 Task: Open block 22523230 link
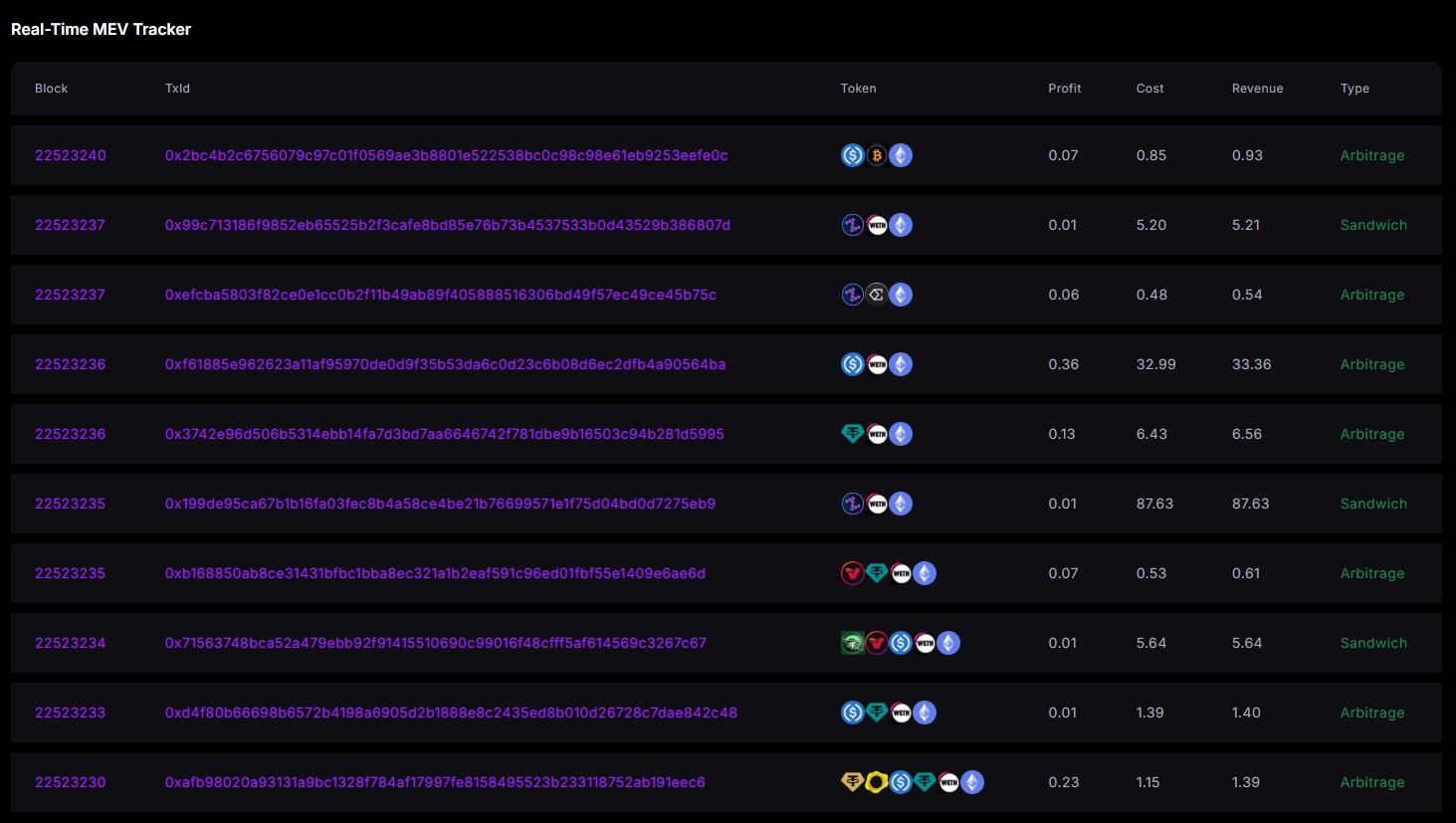click(71, 782)
